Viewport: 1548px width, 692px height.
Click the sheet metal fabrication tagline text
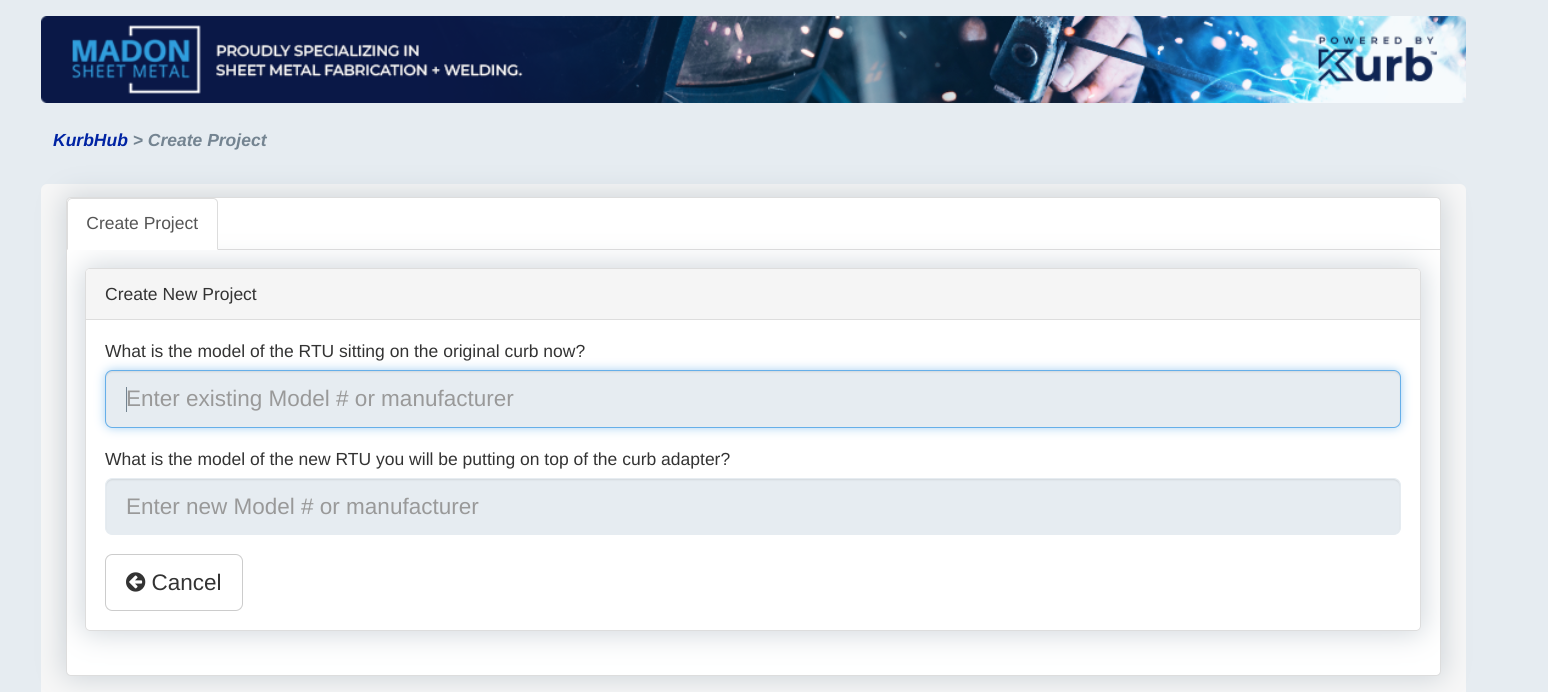[369, 70]
